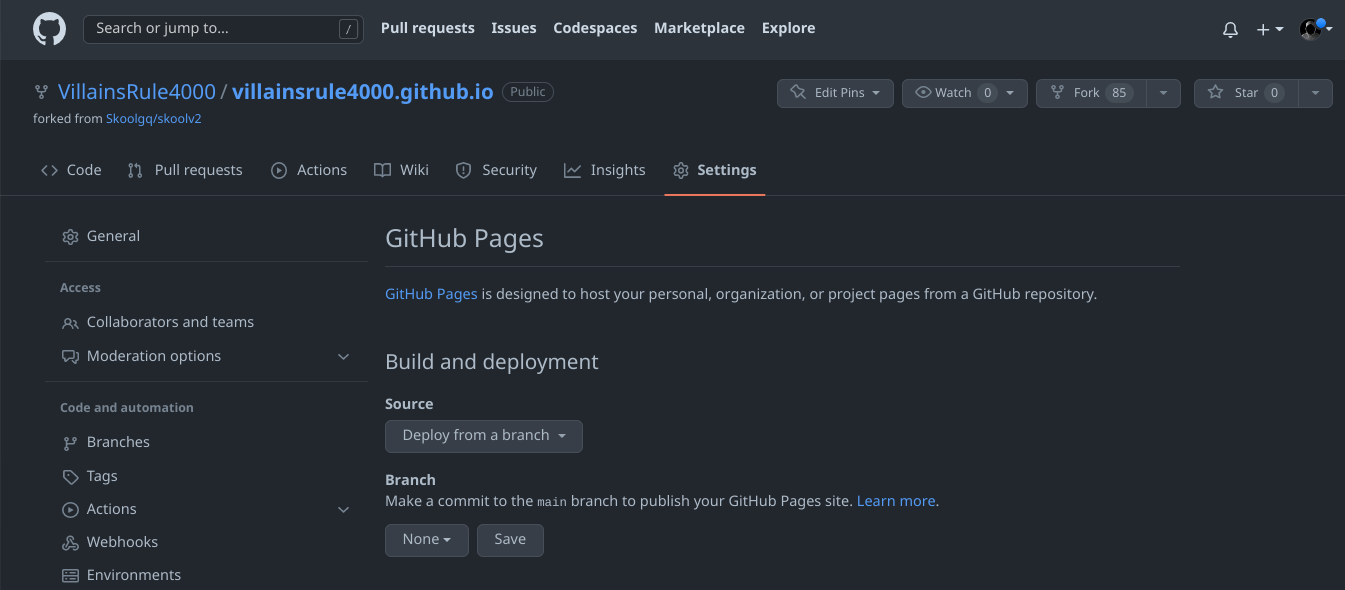This screenshot has width=1345, height=590.
Task: Click the slash shortcut key icon in search
Action: click(348, 29)
